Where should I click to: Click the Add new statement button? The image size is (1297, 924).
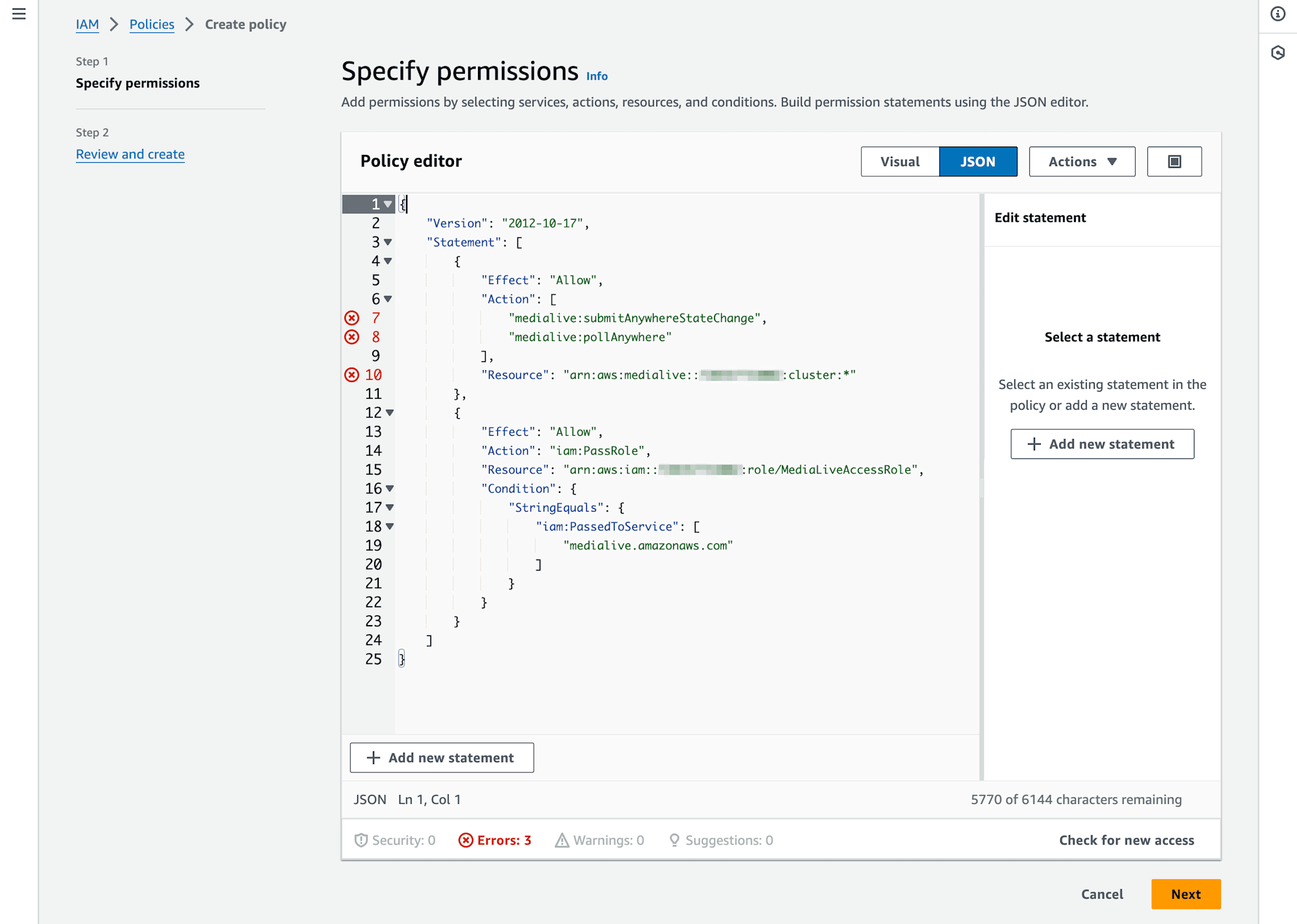(x=442, y=757)
